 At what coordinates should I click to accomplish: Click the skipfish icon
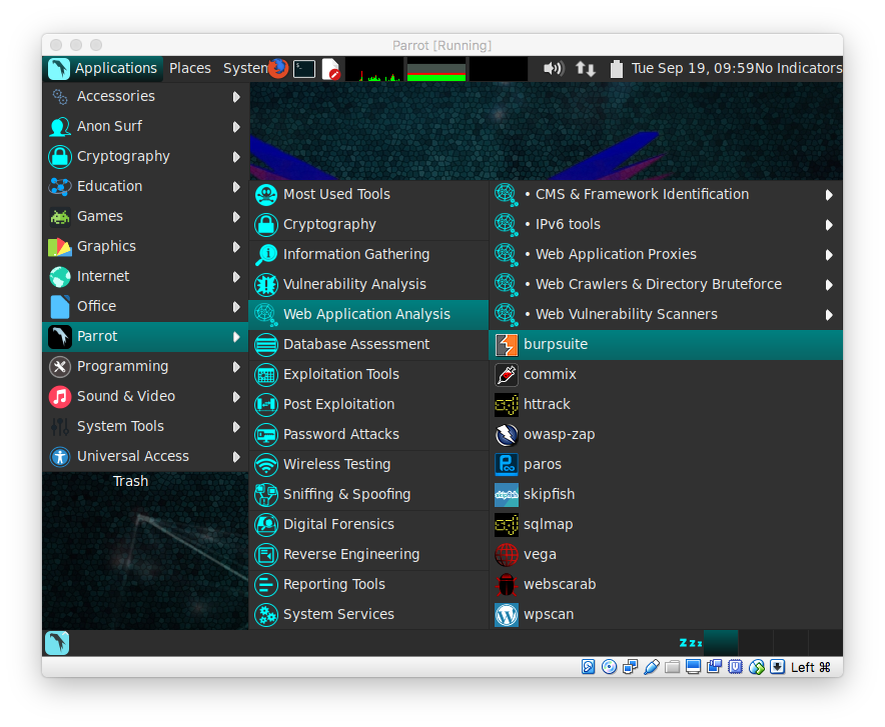[x=506, y=494]
